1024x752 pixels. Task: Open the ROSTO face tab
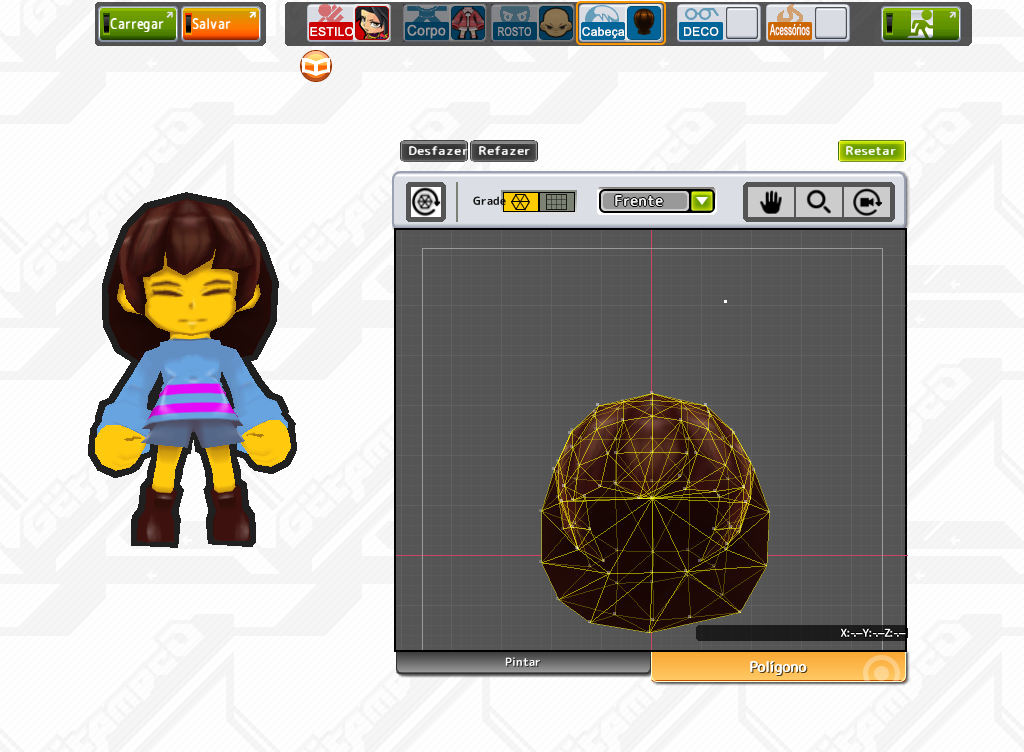[x=515, y=23]
